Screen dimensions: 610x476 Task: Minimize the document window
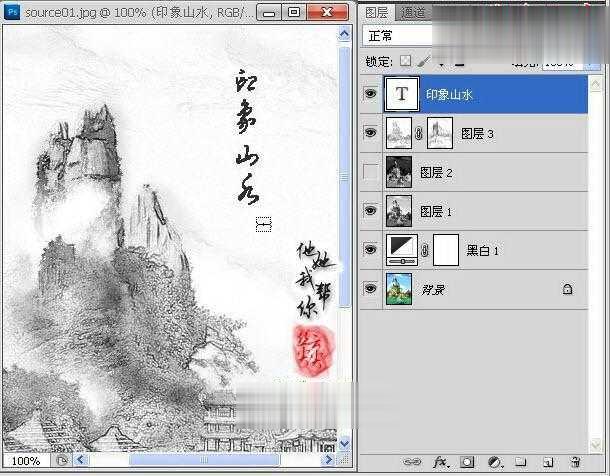tap(269, 12)
